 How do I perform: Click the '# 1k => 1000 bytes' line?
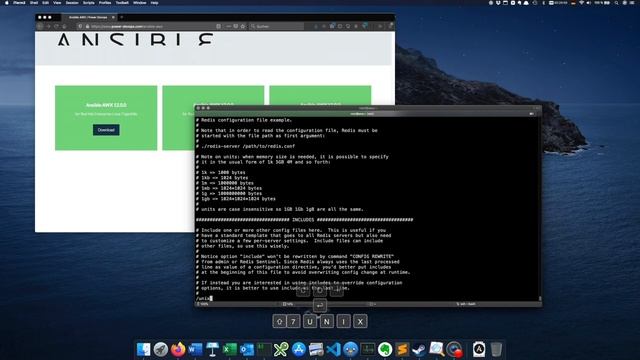(x=221, y=173)
